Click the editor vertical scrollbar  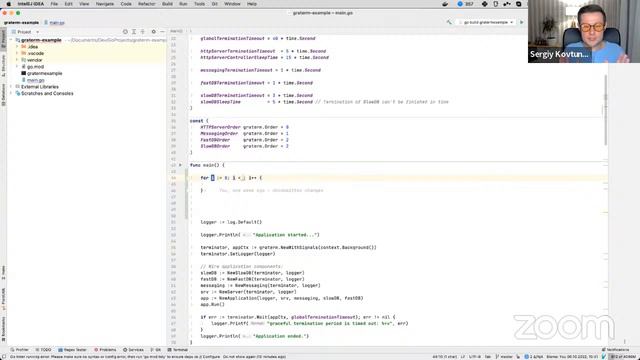tap(605, 110)
